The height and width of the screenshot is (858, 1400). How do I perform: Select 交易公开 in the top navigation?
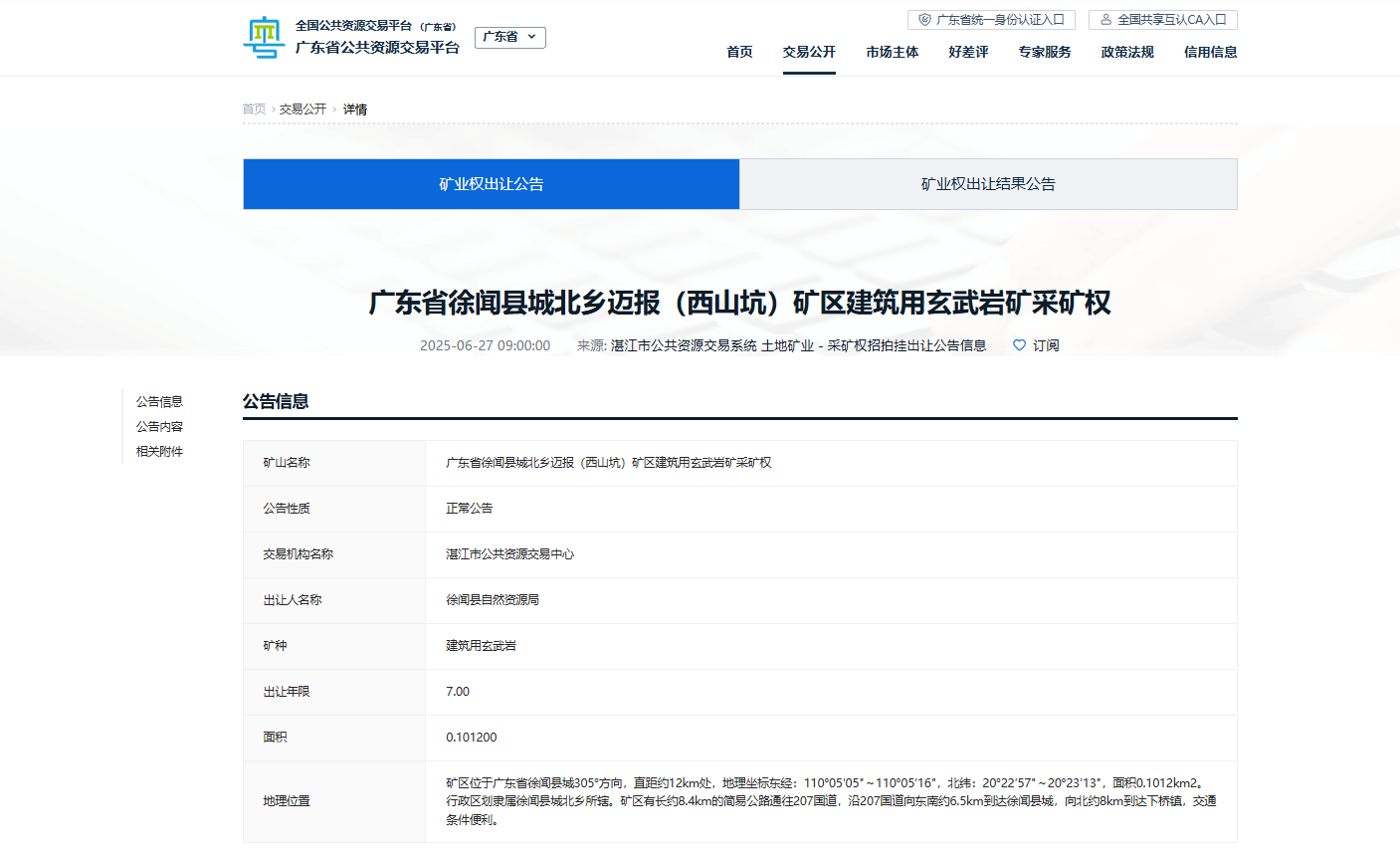[809, 52]
